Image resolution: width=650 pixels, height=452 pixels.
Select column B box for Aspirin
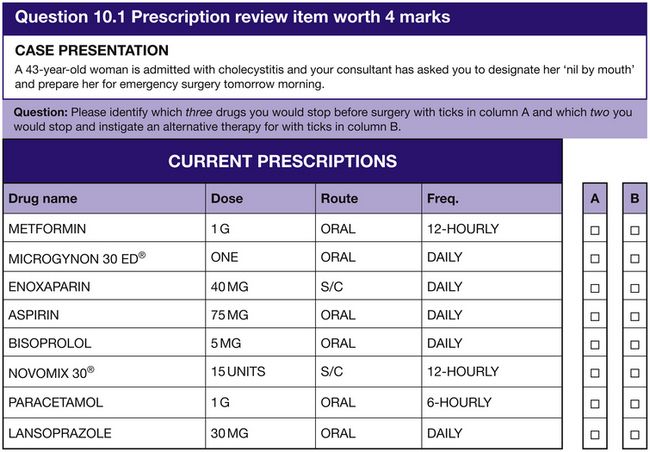(x=635, y=317)
